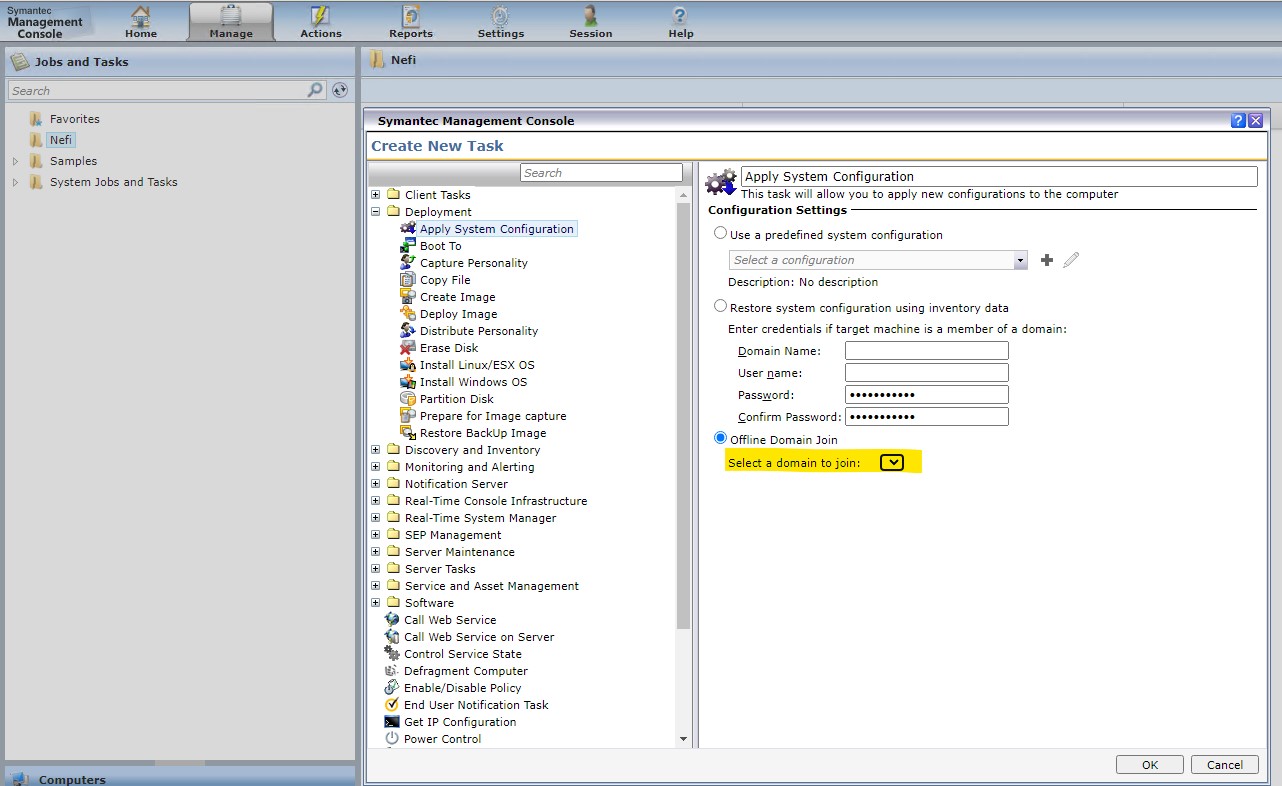Open the domain to join dropdown
Screen dimensions: 1282x786
(892, 462)
